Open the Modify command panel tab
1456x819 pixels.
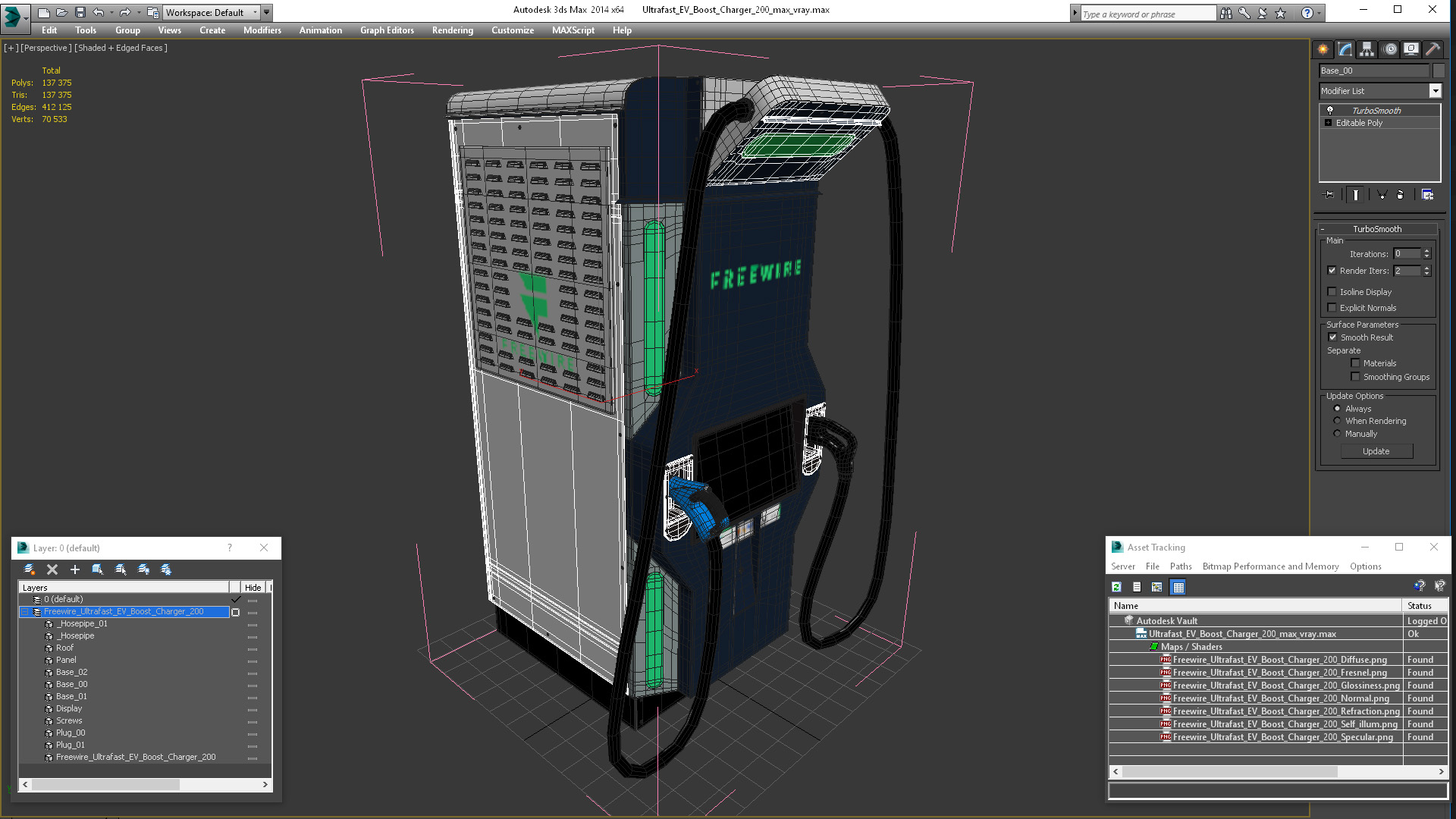point(1345,49)
